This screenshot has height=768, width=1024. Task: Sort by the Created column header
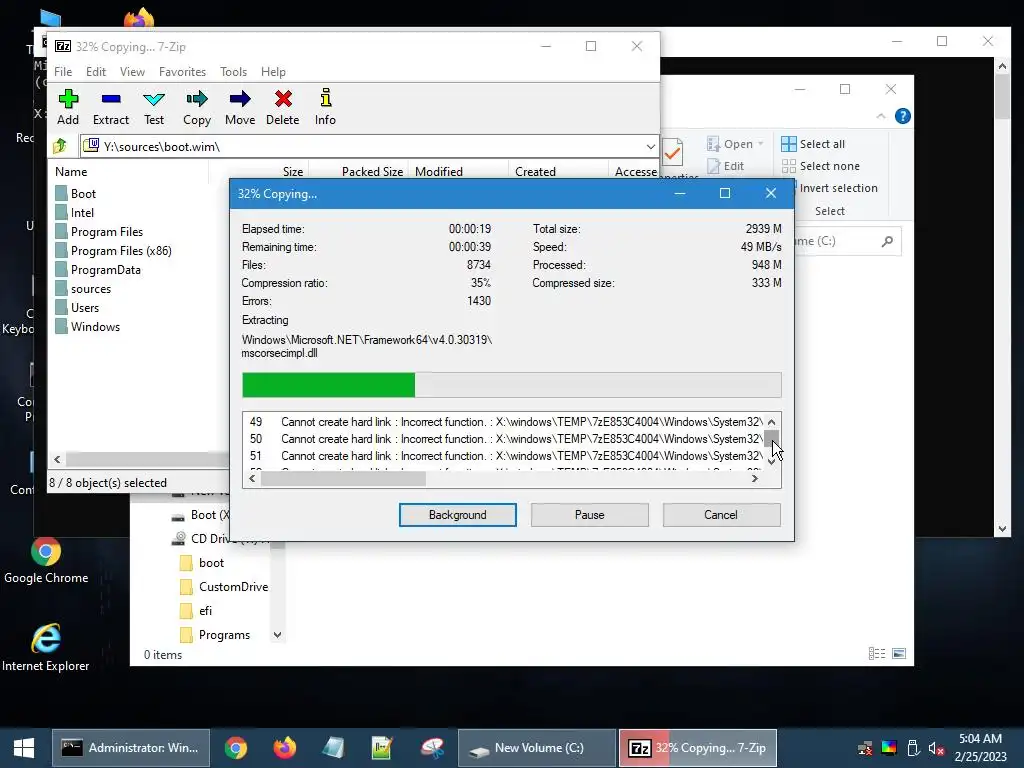pos(536,172)
